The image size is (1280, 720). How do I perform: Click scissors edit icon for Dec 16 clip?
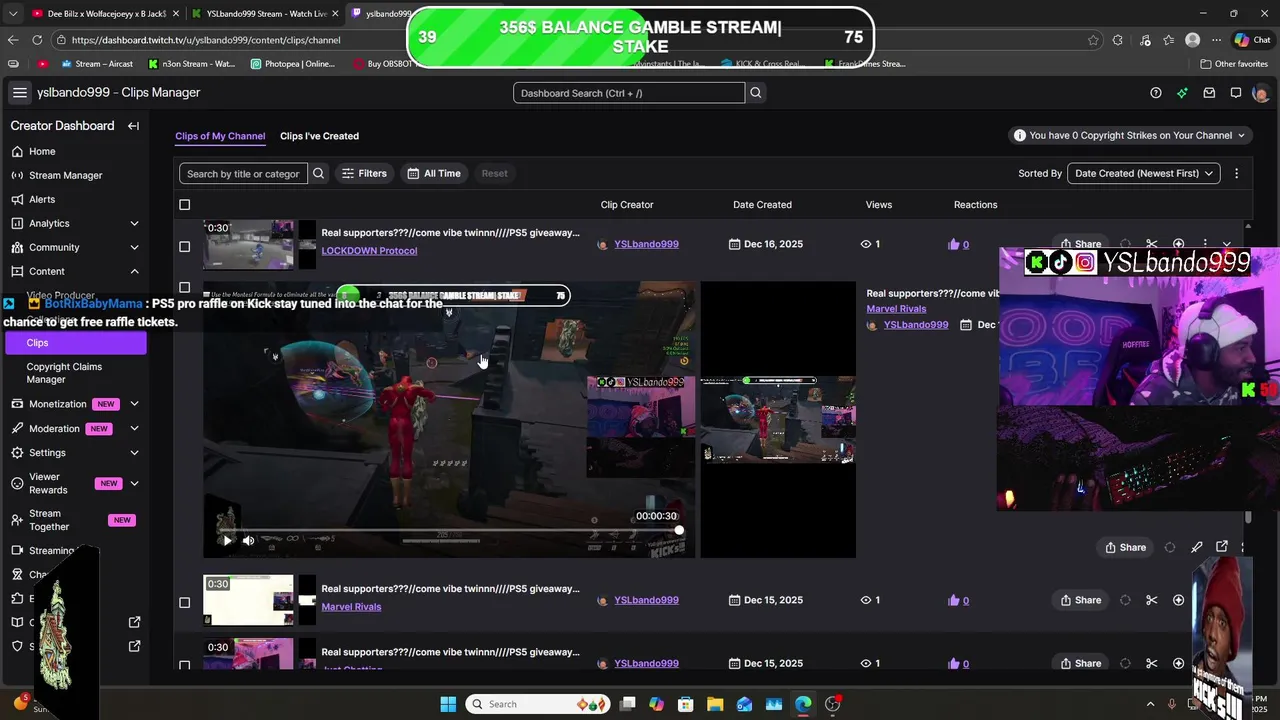coord(1152,244)
